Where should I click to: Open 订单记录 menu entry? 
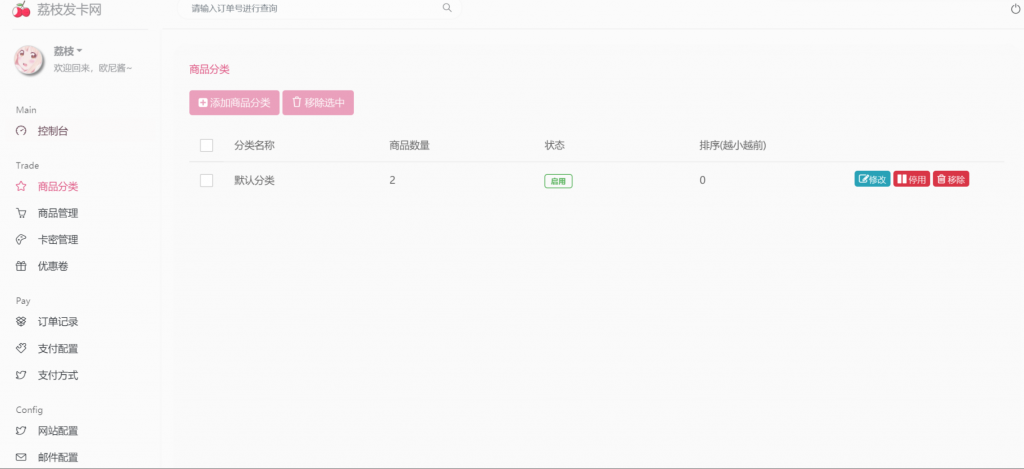pos(58,322)
